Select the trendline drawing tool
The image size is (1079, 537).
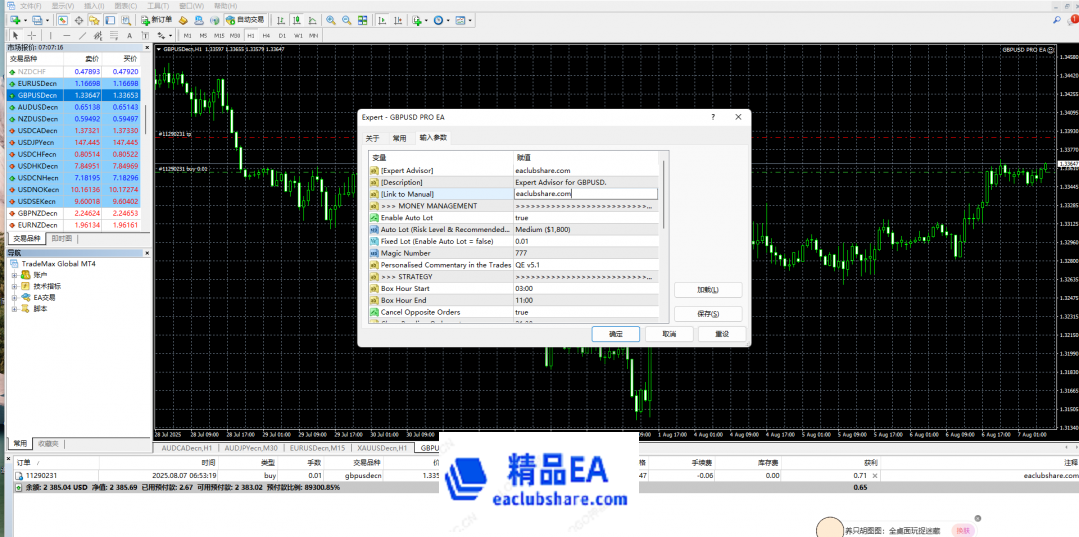pyautogui.click(x=83, y=35)
